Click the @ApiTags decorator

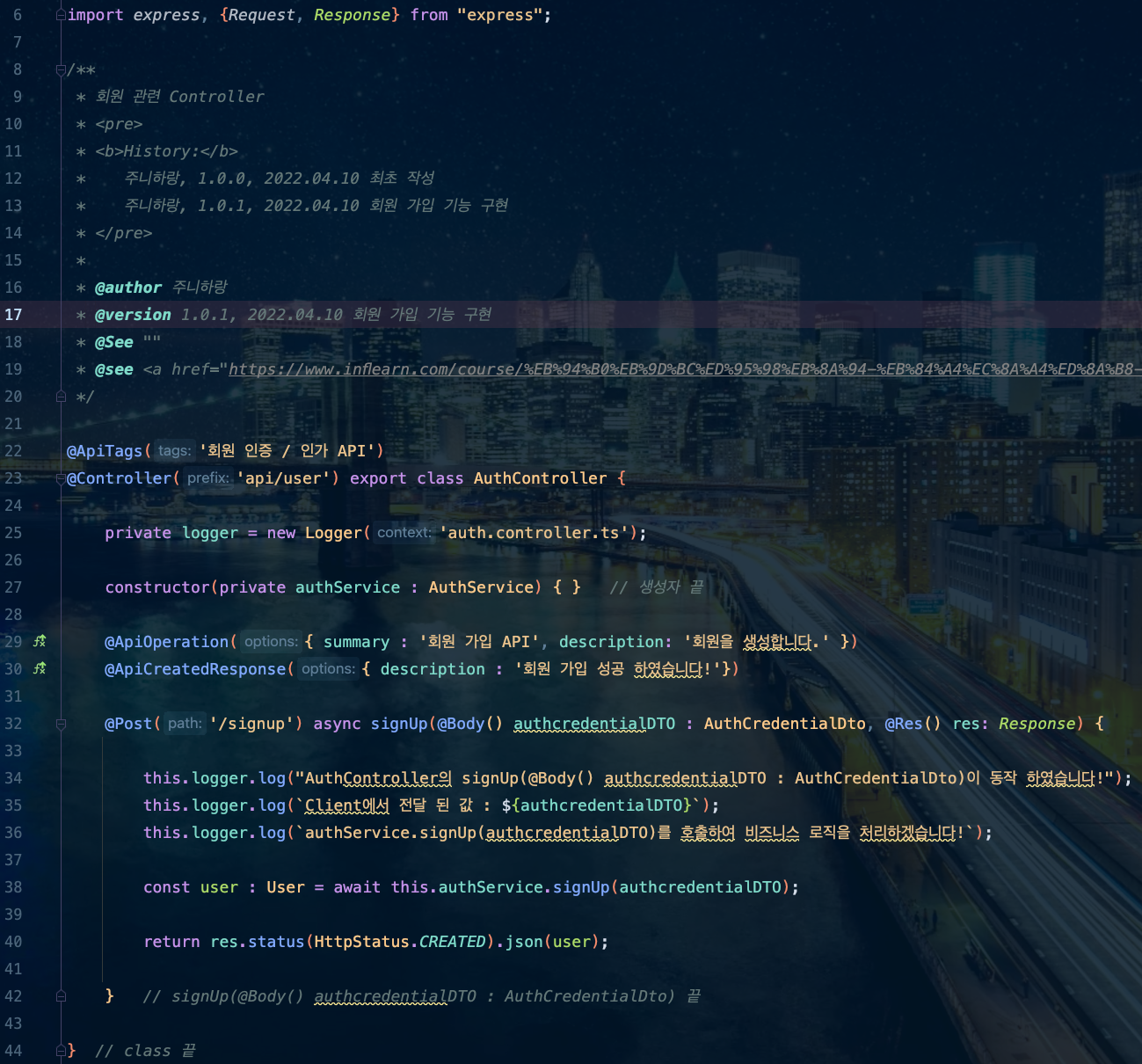pyautogui.click(x=105, y=451)
